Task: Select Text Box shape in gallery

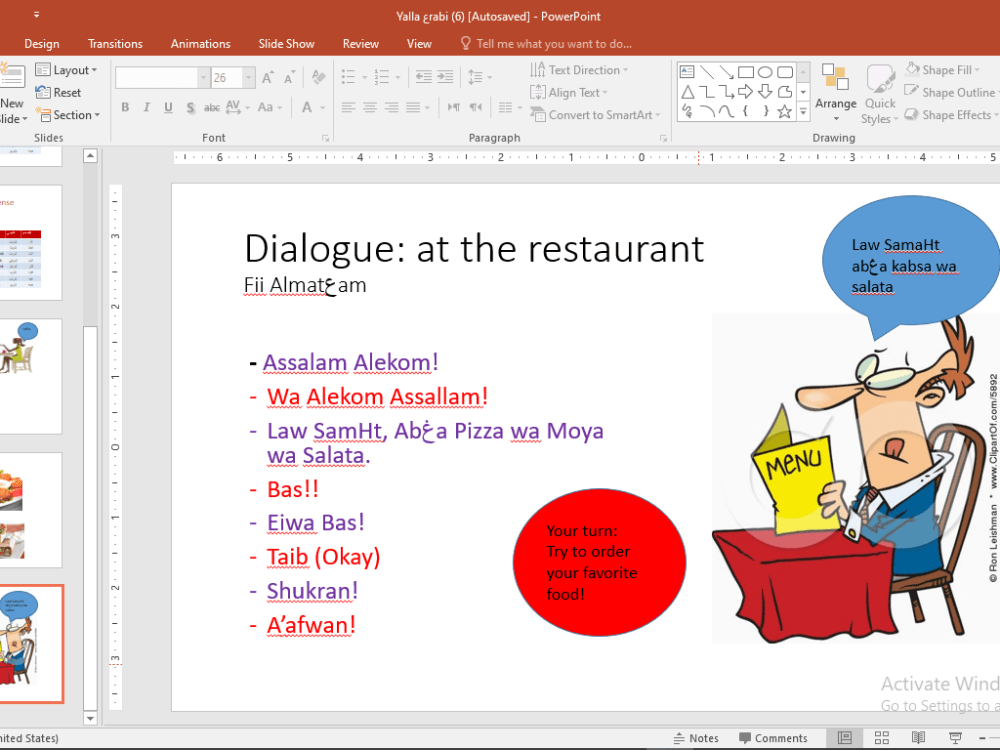Action: (x=687, y=71)
